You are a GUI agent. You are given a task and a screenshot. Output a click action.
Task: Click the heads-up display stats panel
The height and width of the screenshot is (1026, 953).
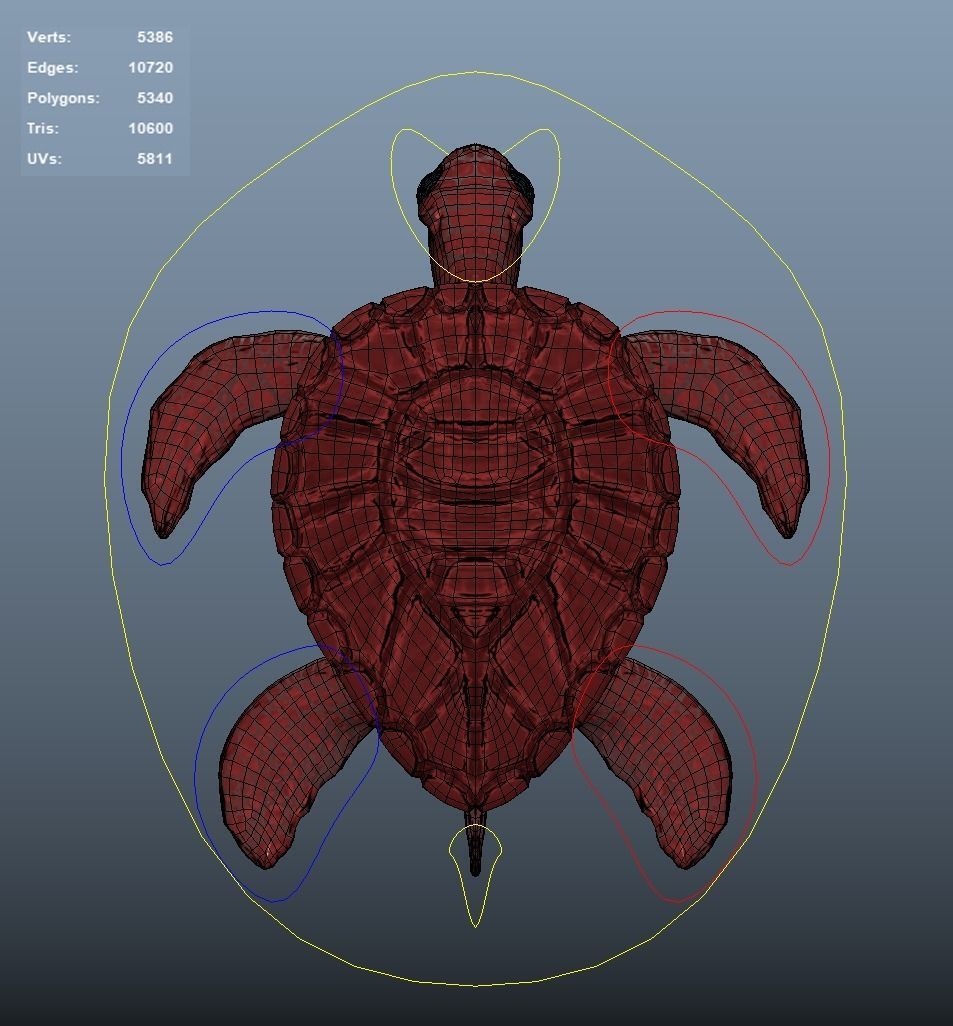[100, 97]
